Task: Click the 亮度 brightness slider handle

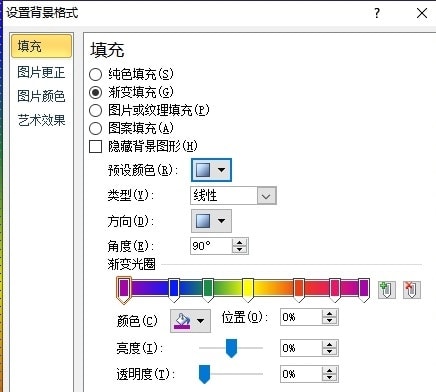Action: click(231, 348)
